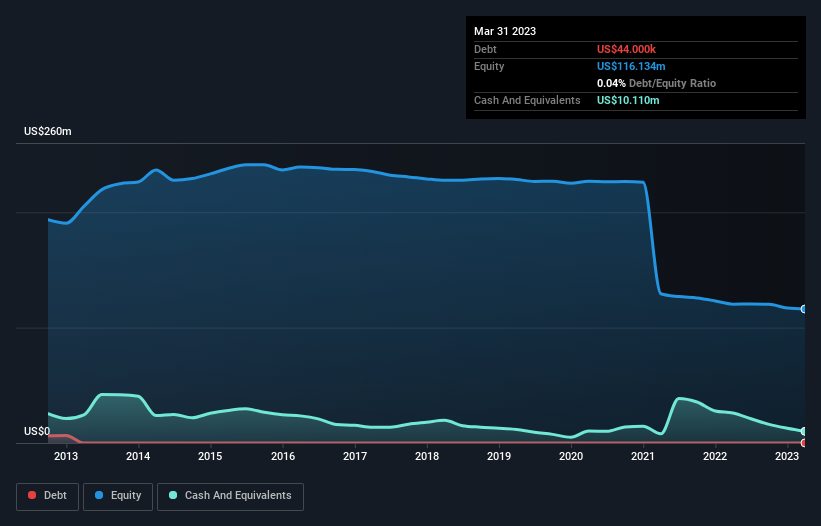Select the Equity endpoint marker at 2023
Viewport: 821px width, 526px height.
tap(804, 309)
